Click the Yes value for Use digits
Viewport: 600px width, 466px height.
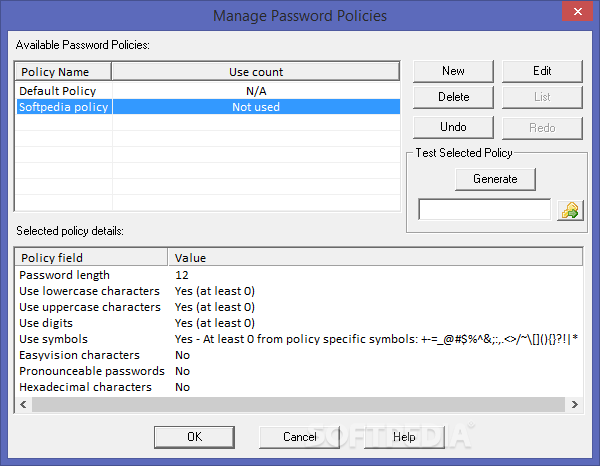[x=215, y=323]
